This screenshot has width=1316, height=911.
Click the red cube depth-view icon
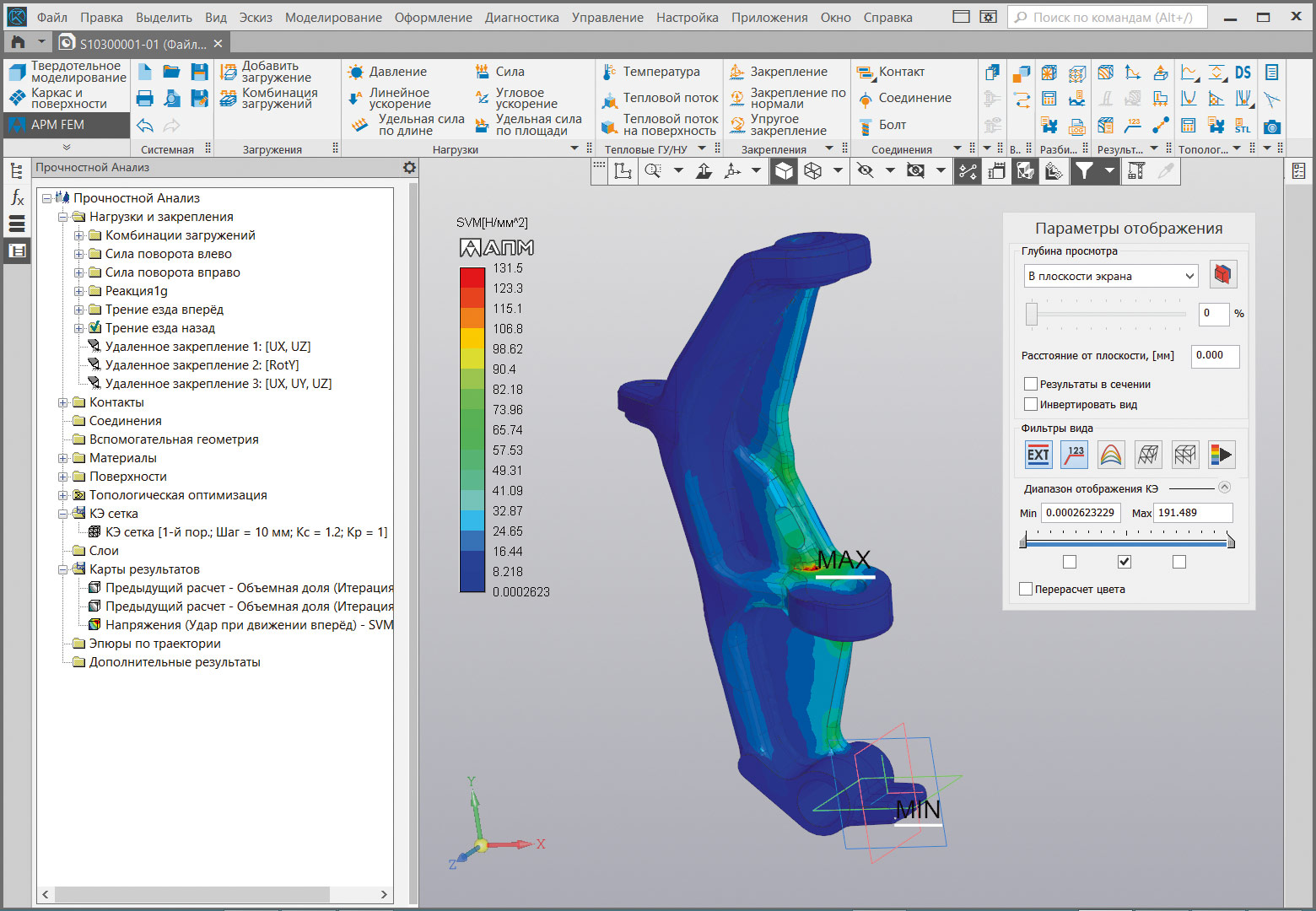pos(1223,275)
